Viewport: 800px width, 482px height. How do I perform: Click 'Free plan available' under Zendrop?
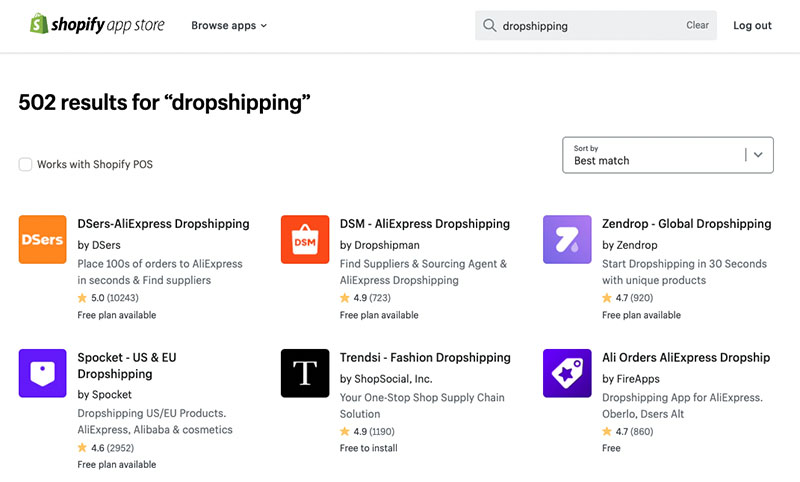pos(641,315)
